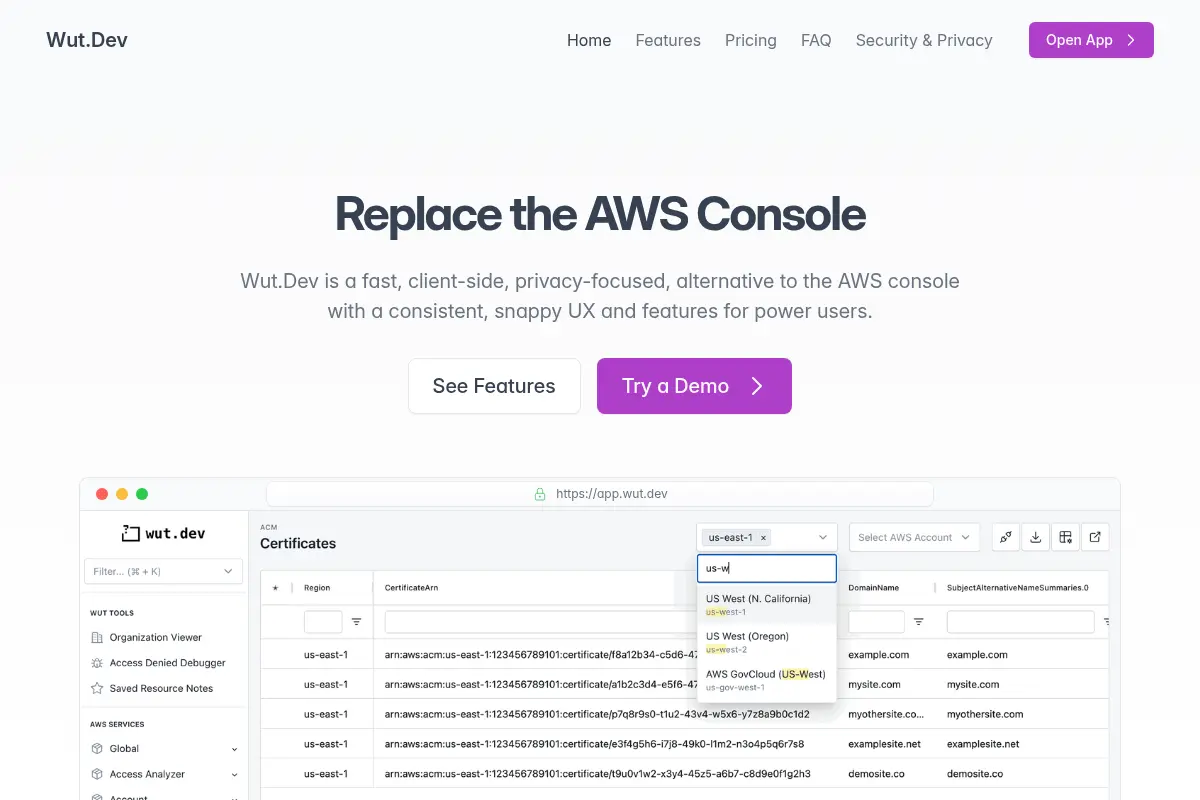This screenshot has height=800, width=1200.
Task: Click the certificate ARN ending c8d9e0f1g2h3
Action: 598,774
